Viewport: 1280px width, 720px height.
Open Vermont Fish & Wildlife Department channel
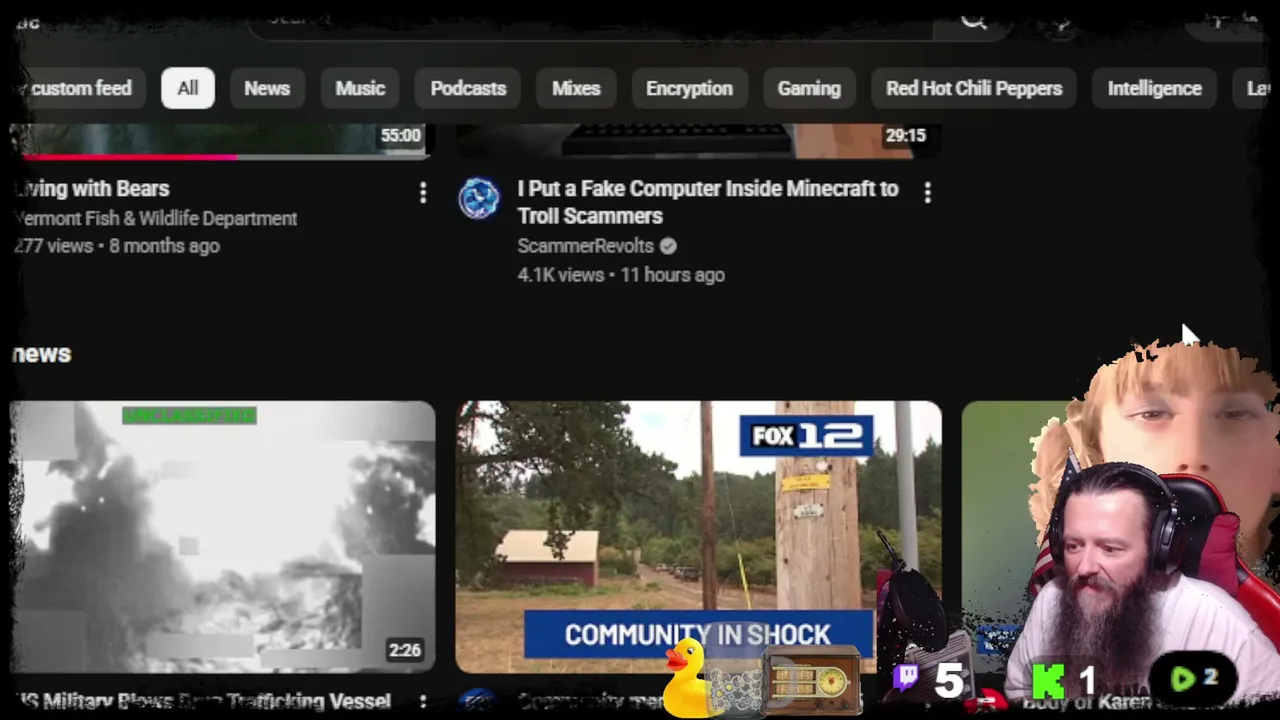click(x=156, y=218)
